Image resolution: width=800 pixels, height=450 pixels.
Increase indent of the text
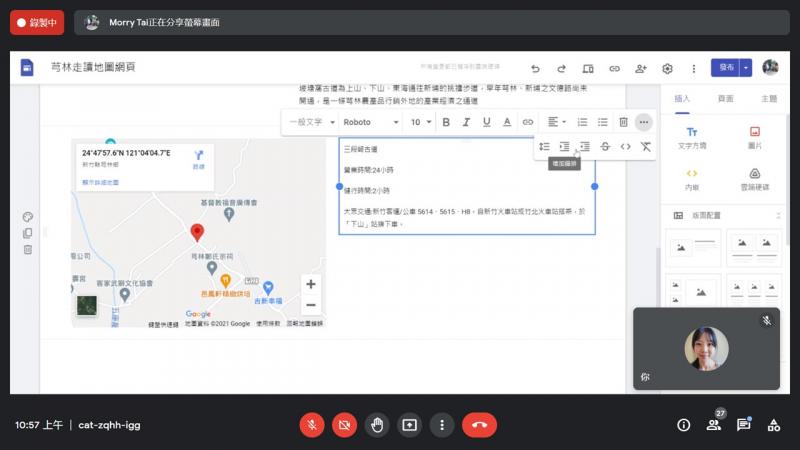[x=564, y=147]
